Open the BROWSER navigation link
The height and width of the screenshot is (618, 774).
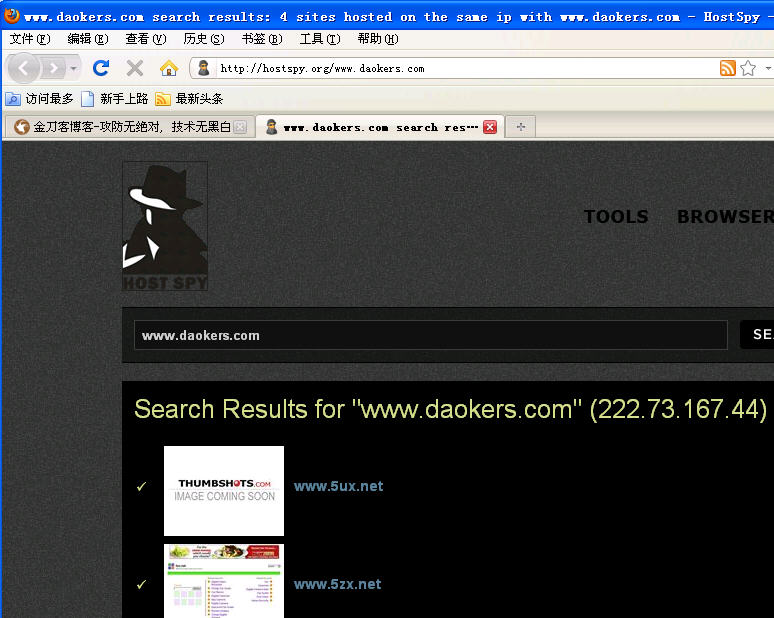pos(725,216)
